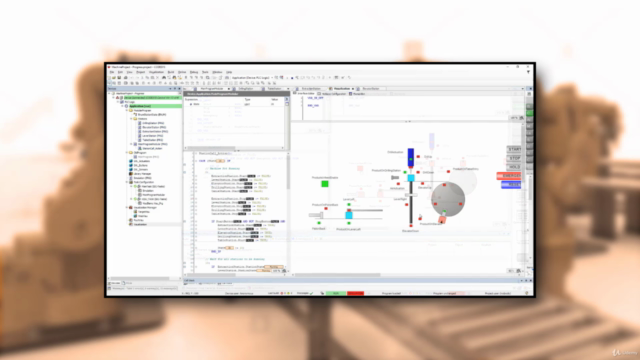Click the blue RESET button
640x360 pixels.
(x=511, y=184)
